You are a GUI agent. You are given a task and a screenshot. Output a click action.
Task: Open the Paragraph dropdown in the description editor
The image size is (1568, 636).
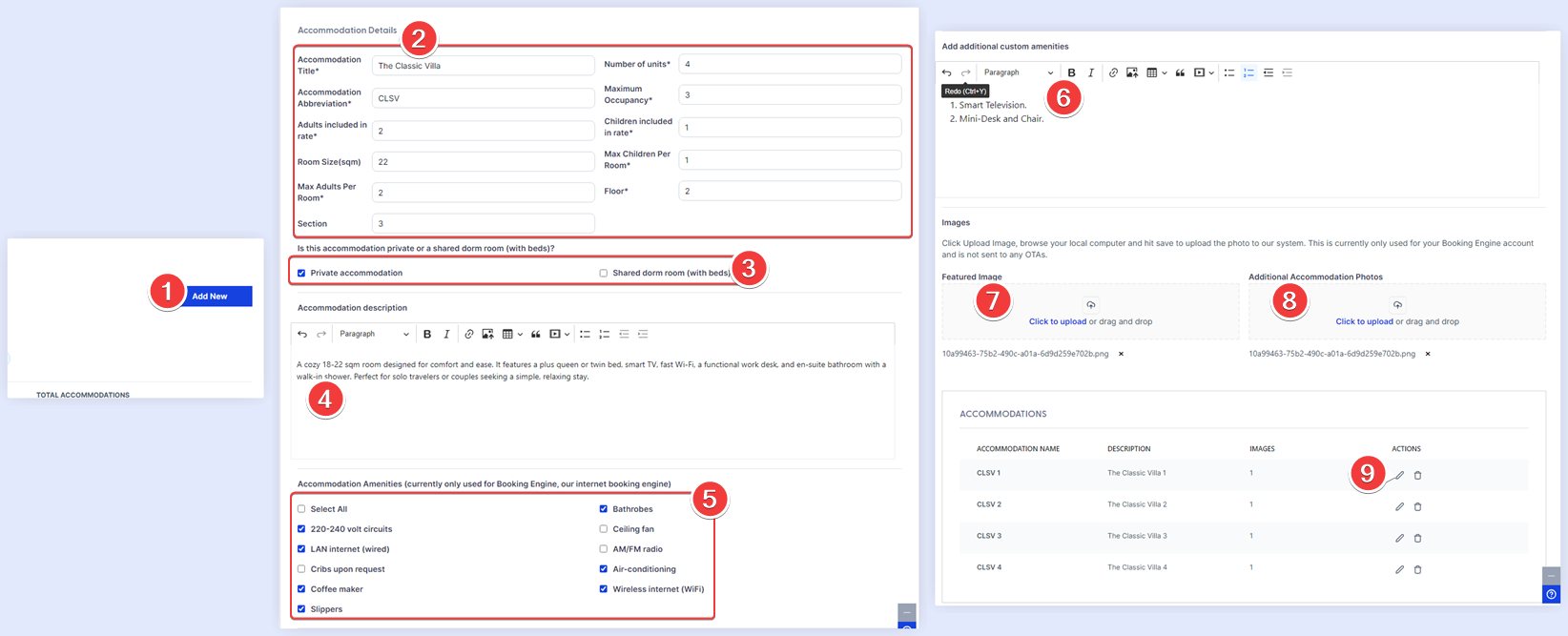coord(374,335)
